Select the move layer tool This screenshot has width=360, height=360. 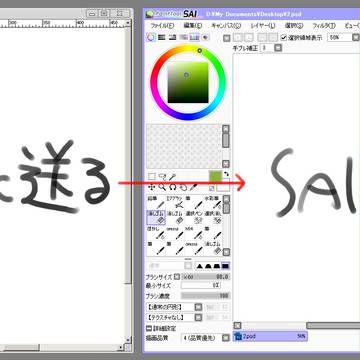152,187
